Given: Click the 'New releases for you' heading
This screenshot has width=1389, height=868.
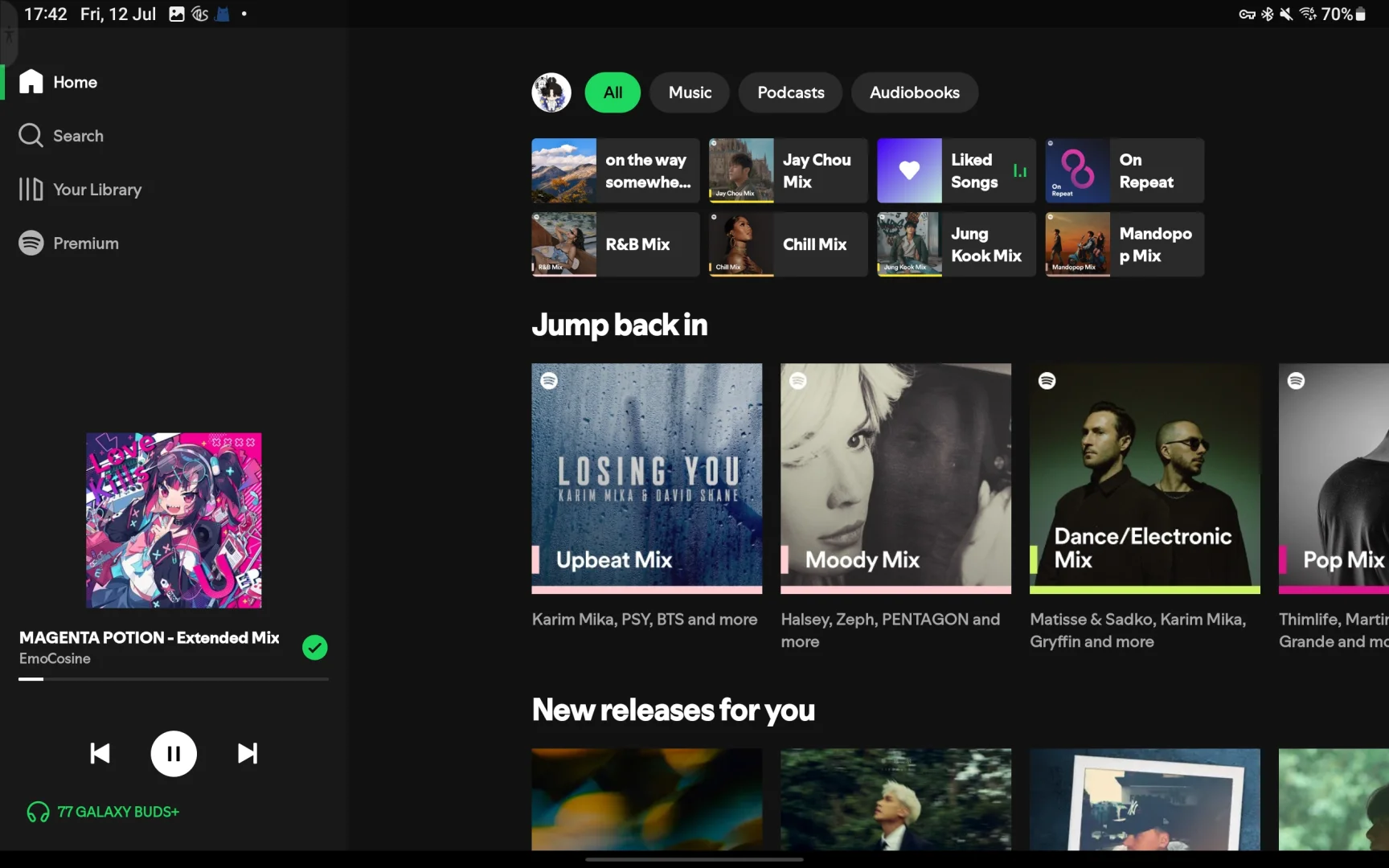Looking at the screenshot, I should click(x=674, y=710).
